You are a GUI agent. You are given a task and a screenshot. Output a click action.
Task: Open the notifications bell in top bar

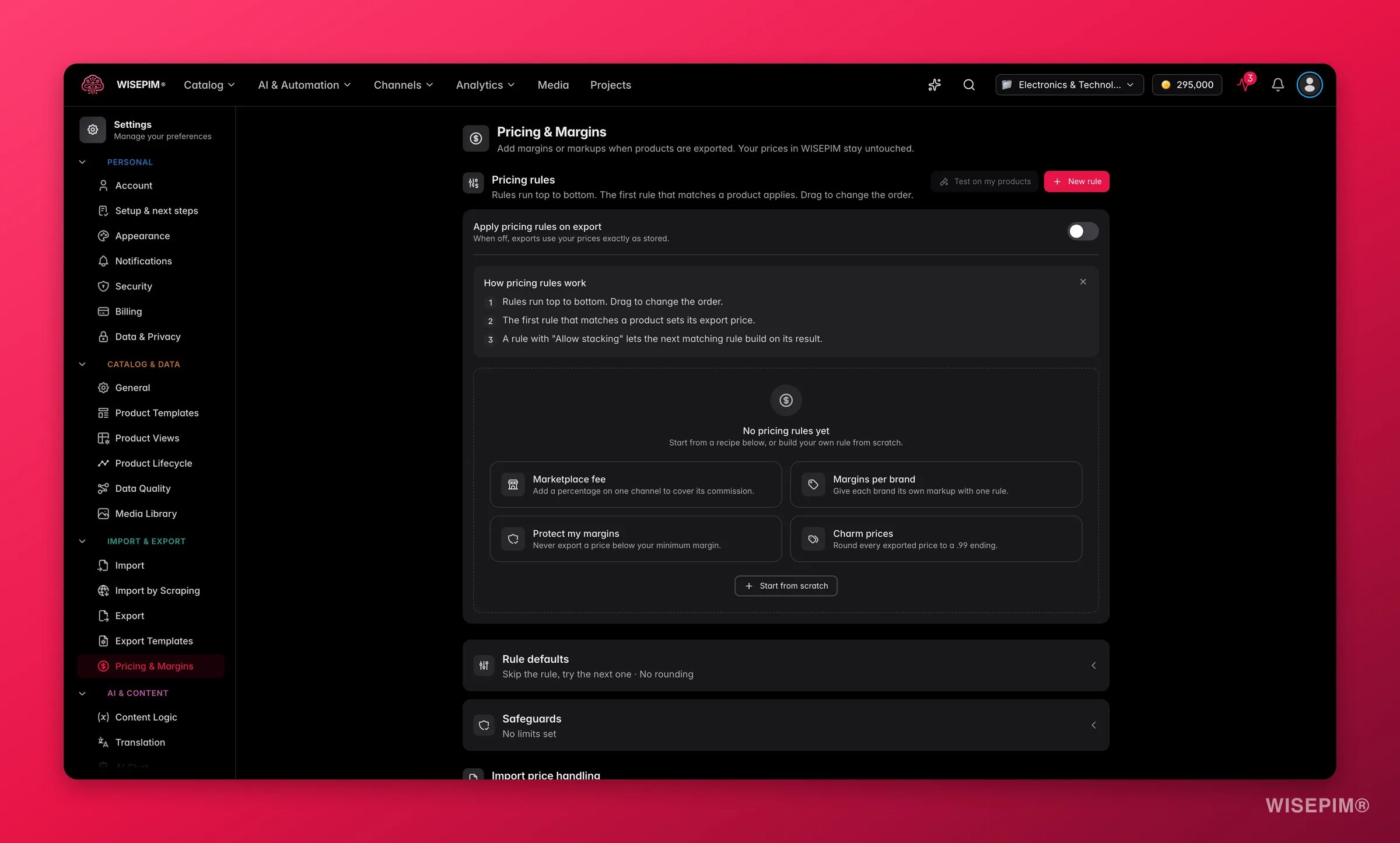pos(1277,85)
